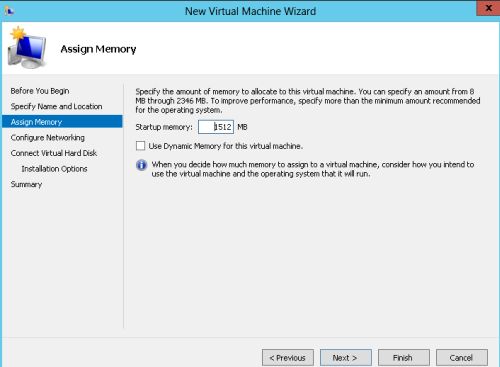The height and width of the screenshot is (367, 500).
Task: Click the Startup memory label text
Action: (164, 127)
